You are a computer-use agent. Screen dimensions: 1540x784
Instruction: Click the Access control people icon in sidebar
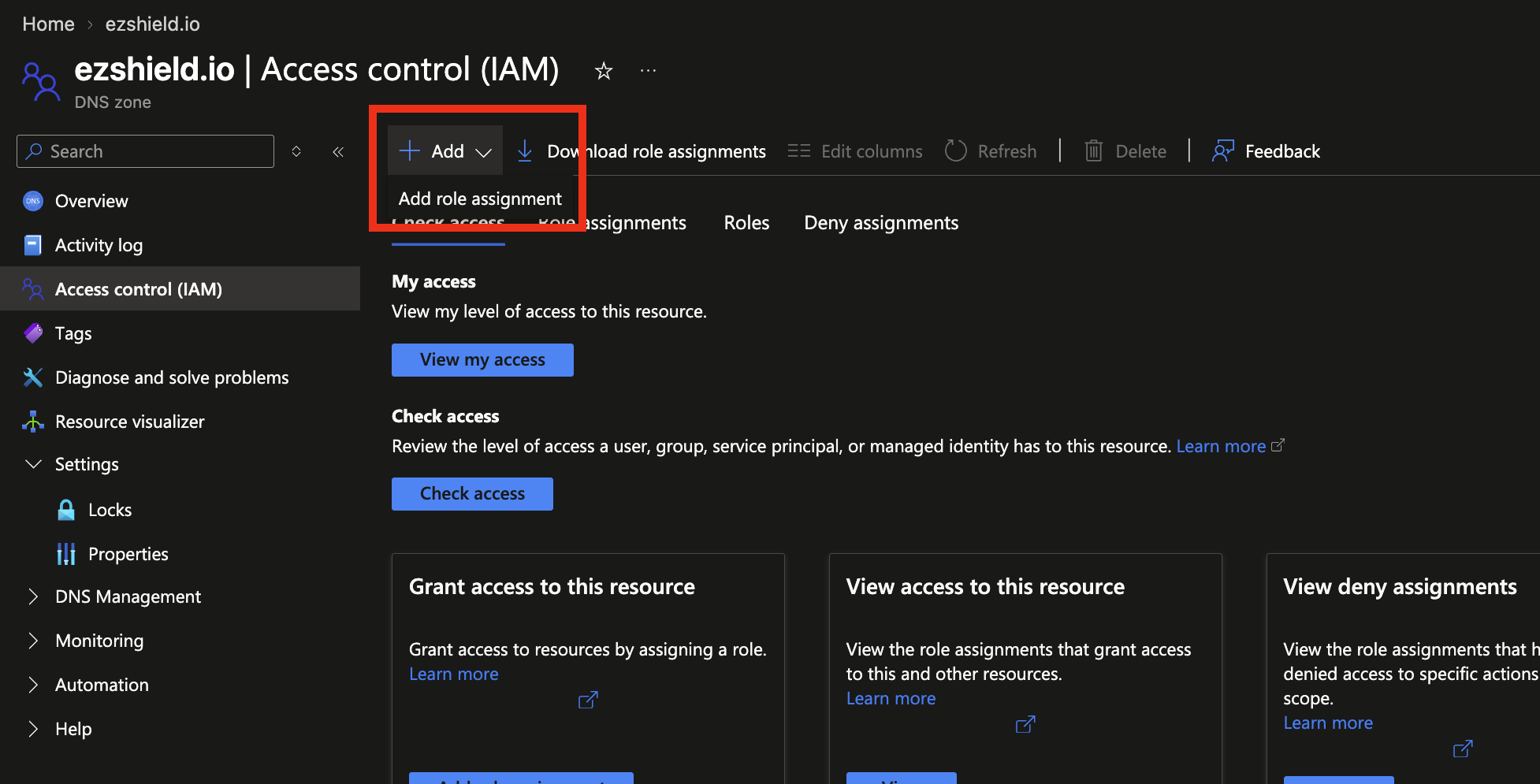[32, 289]
